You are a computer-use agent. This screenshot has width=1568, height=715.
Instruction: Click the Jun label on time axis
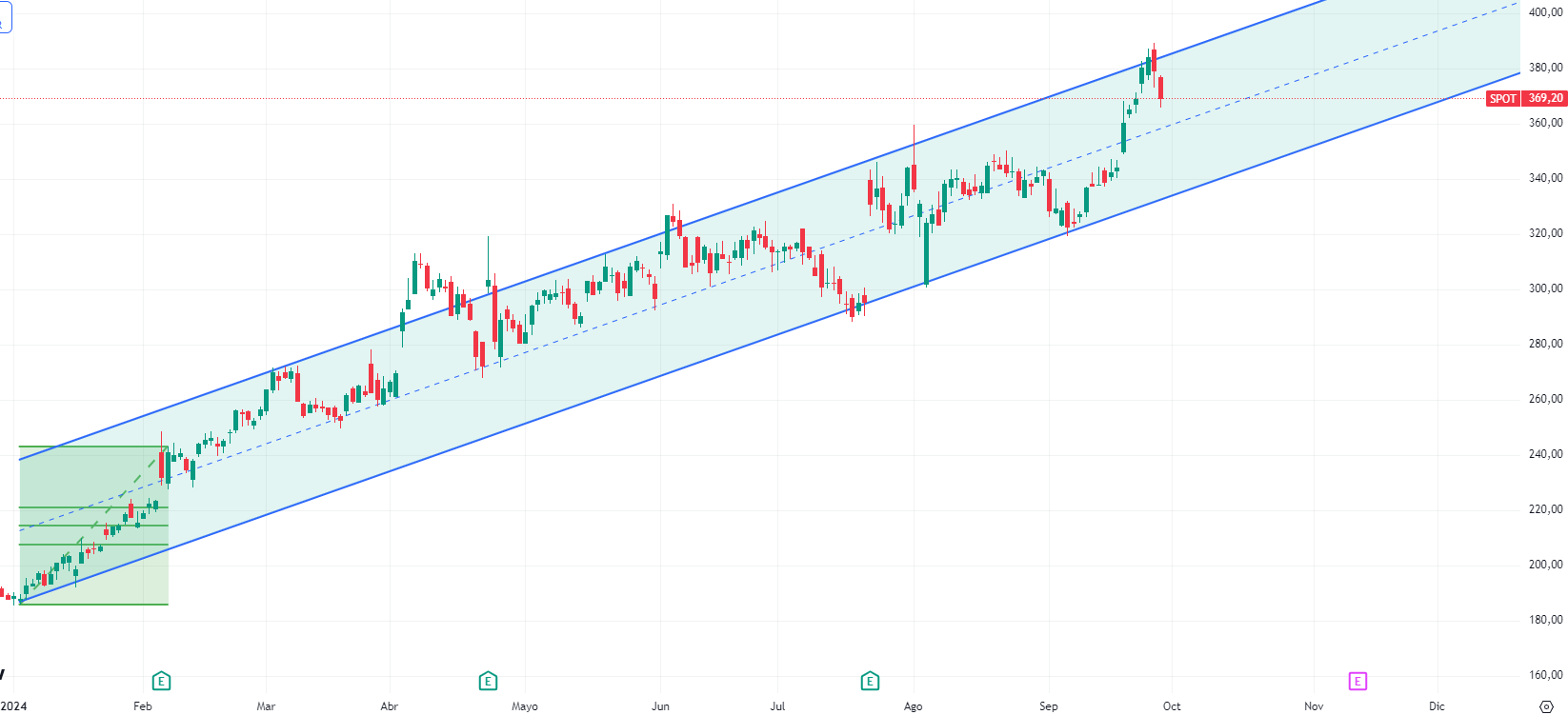[x=660, y=706]
